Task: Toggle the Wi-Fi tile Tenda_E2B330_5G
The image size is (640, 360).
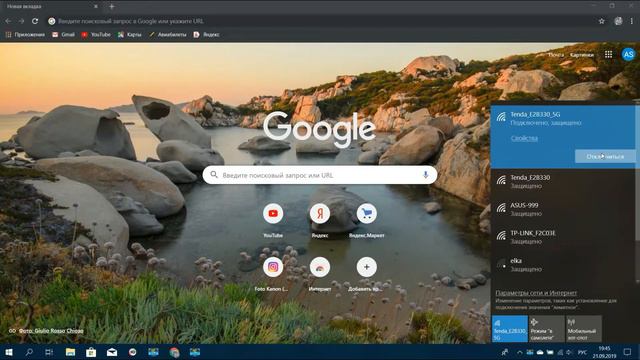Action: (509, 329)
